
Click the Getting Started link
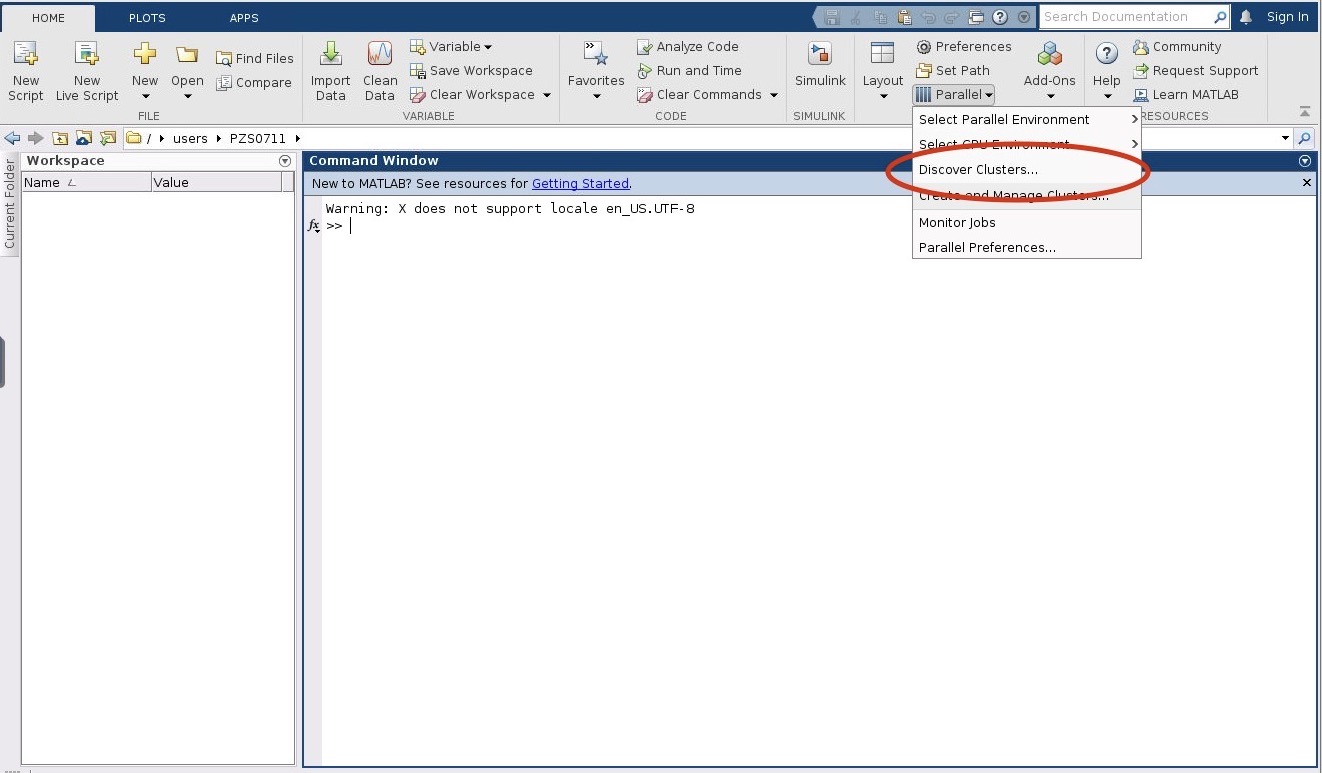click(x=580, y=183)
